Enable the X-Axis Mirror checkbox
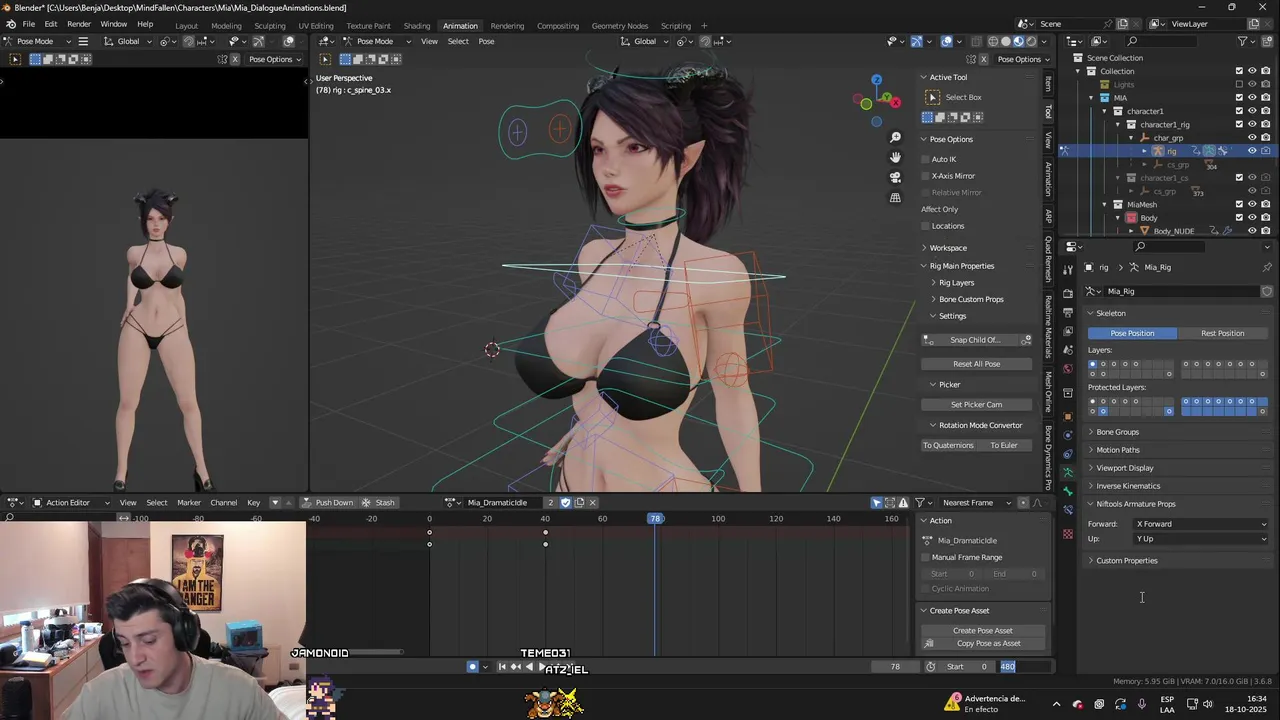Screen dimensions: 1280x720 coord(926,176)
